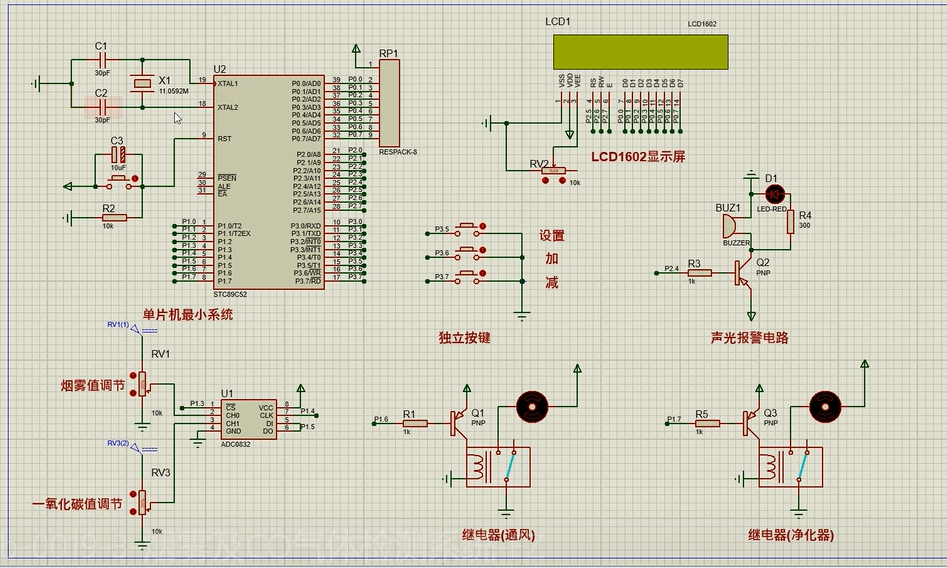
Task: Select the Q2 PNP transistor
Action: click(x=744, y=270)
